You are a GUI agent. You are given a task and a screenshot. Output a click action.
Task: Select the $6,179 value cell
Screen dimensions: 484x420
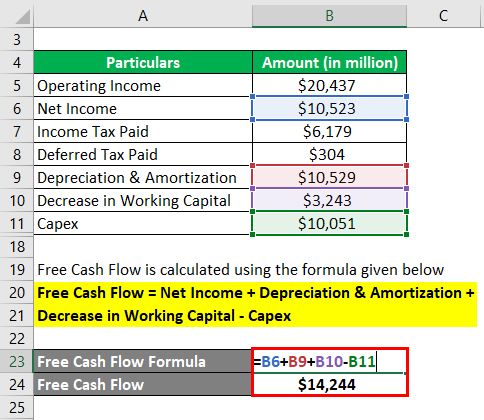(x=329, y=131)
